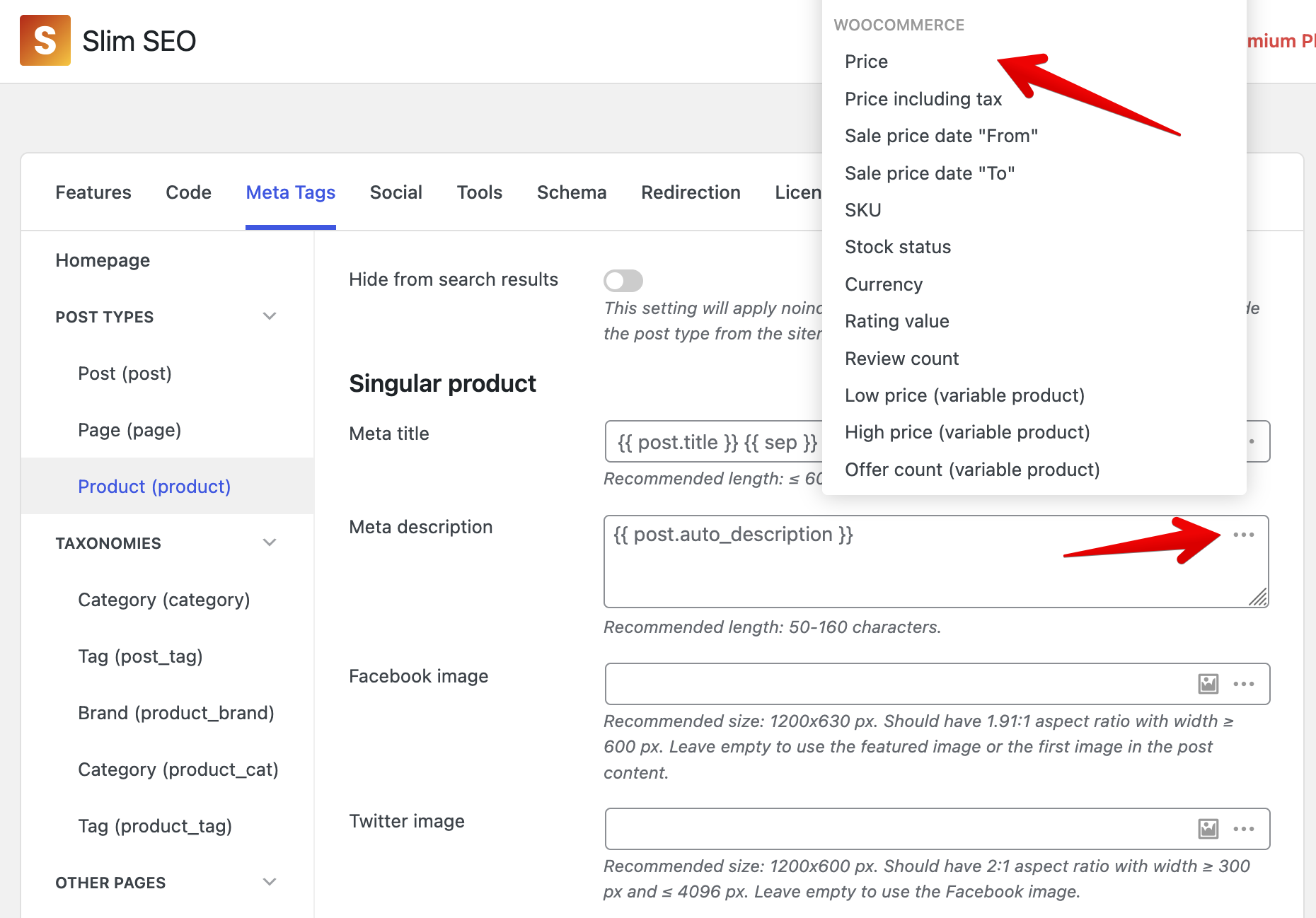Viewport: 1316px width, 918px height.
Task: Choose Sale price date "From" variable
Action: point(941,136)
